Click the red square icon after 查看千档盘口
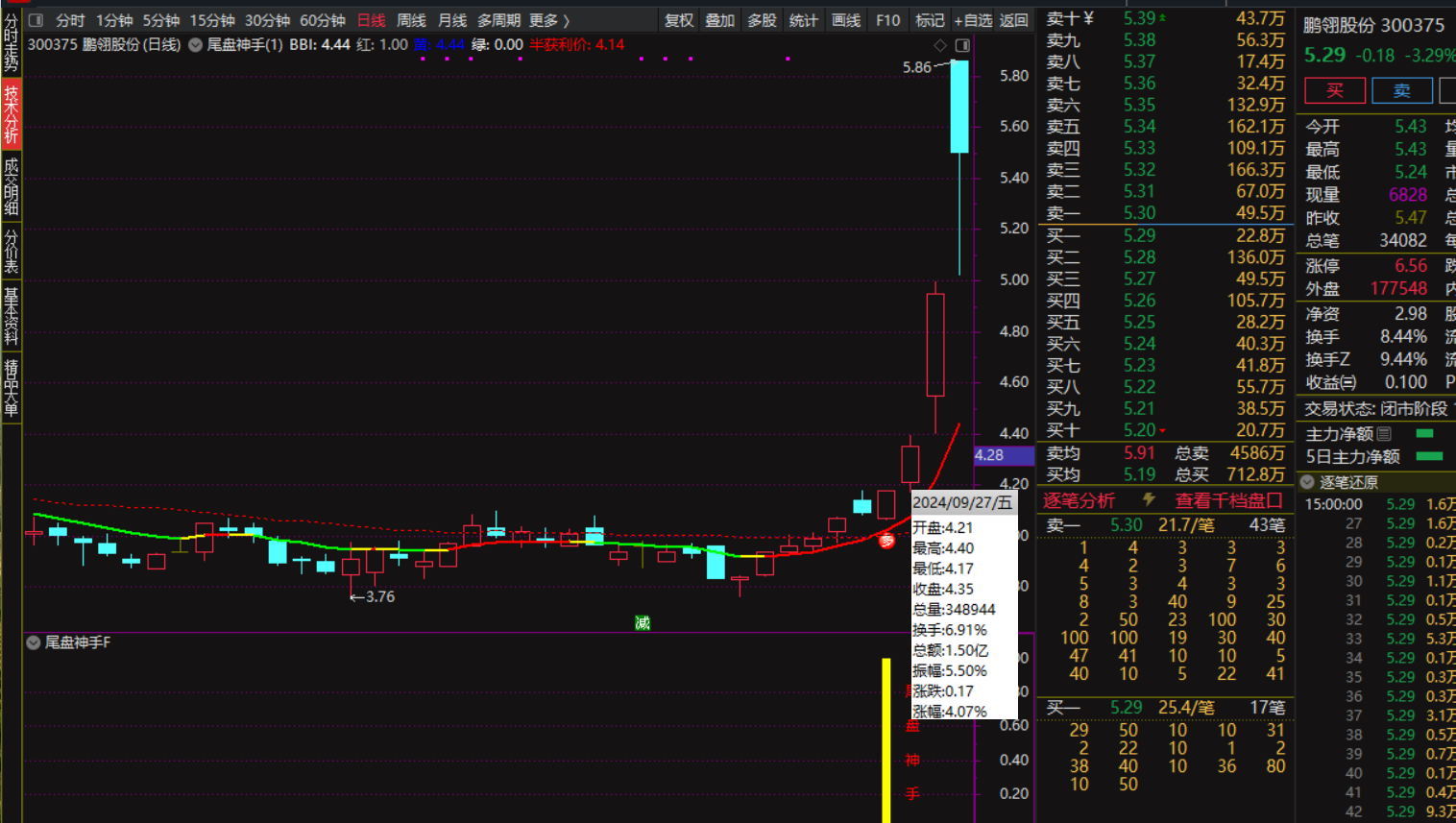Image resolution: width=1456 pixels, height=823 pixels. coord(1274,500)
